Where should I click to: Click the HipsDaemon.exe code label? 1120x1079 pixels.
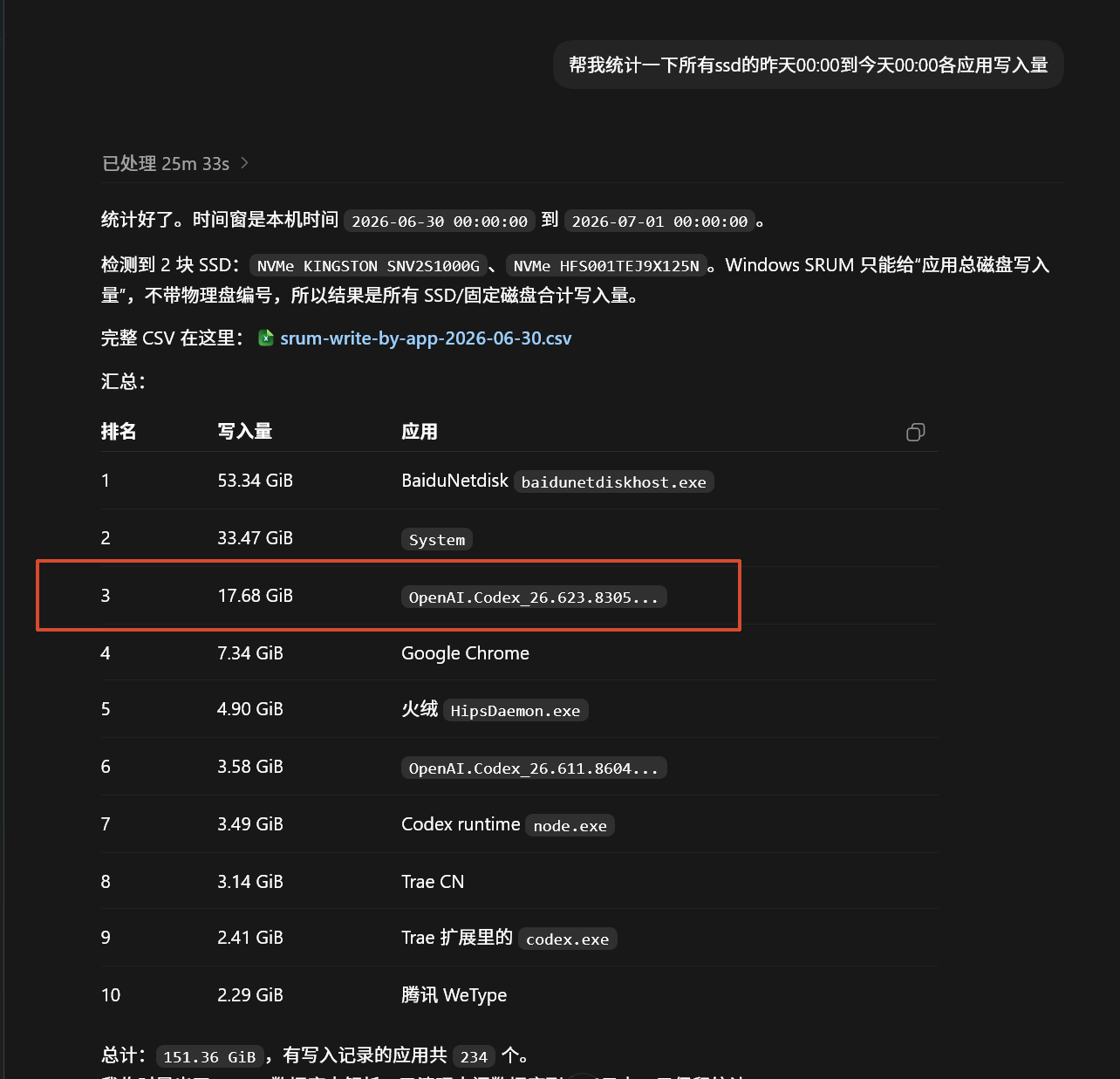click(x=516, y=711)
